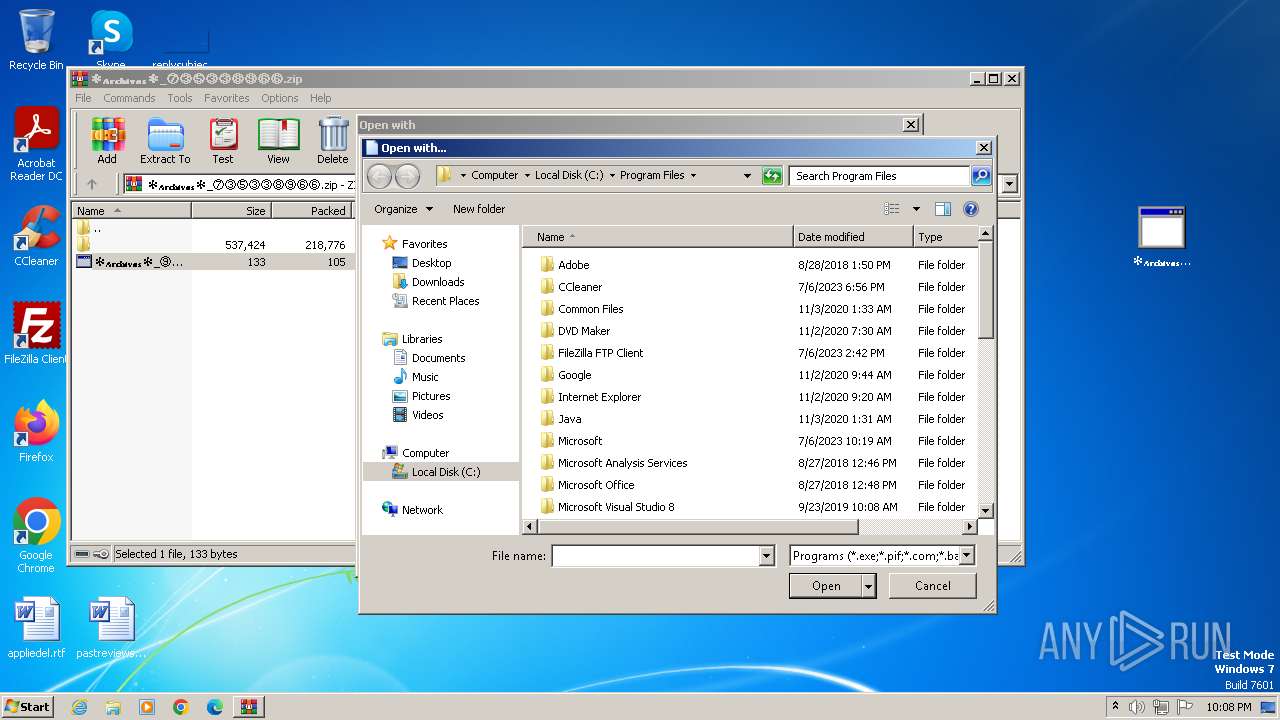Open WinRAR path dropdown arrow
The width and height of the screenshot is (1280, 720).
click(x=1009, y=184)
